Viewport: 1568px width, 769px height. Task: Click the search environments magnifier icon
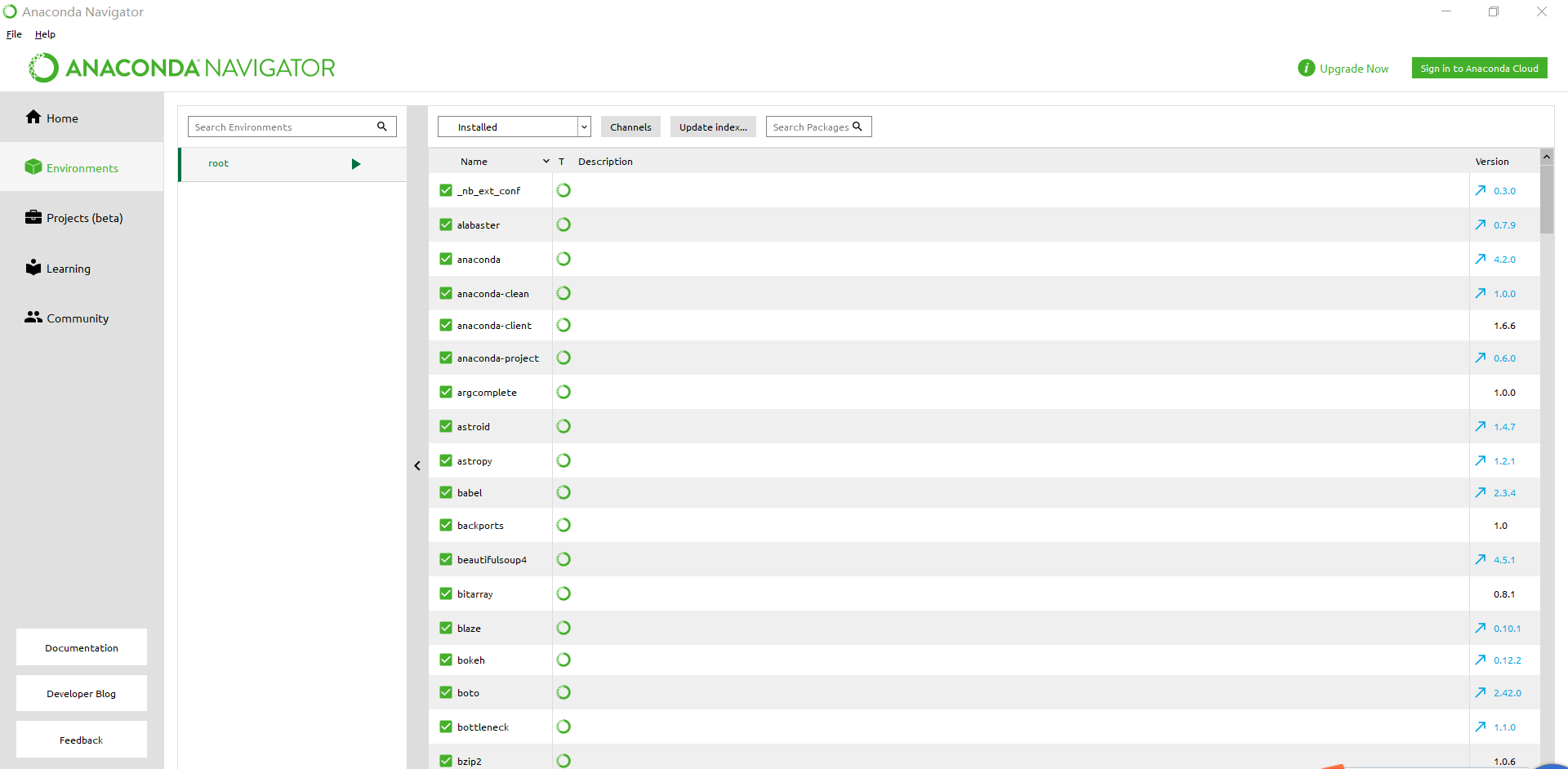381,127
